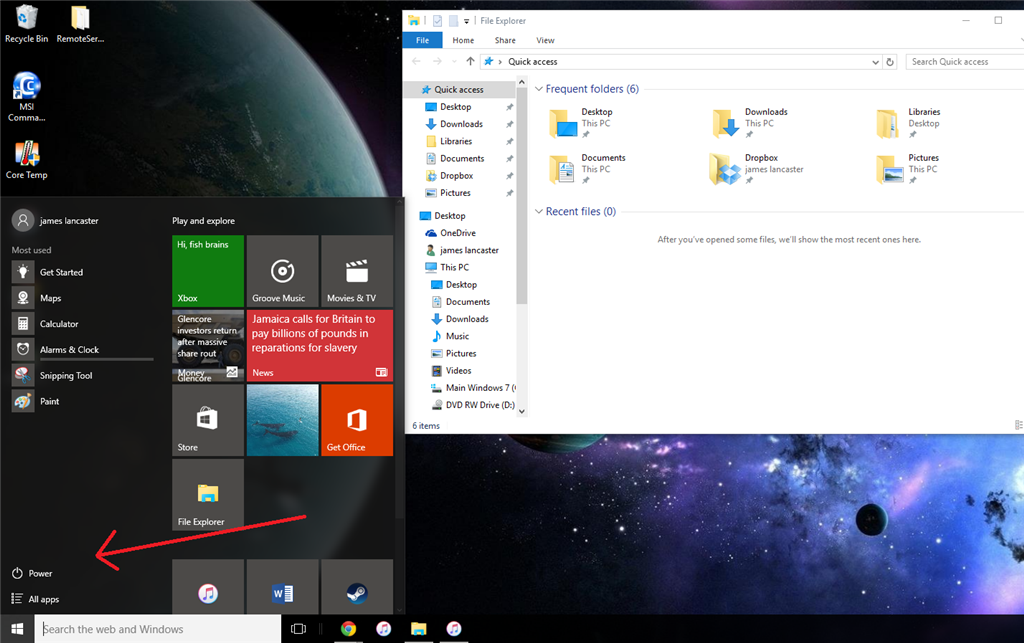
Task: Open the Word tile in Start menu
Action: click(x=282, y=586)
